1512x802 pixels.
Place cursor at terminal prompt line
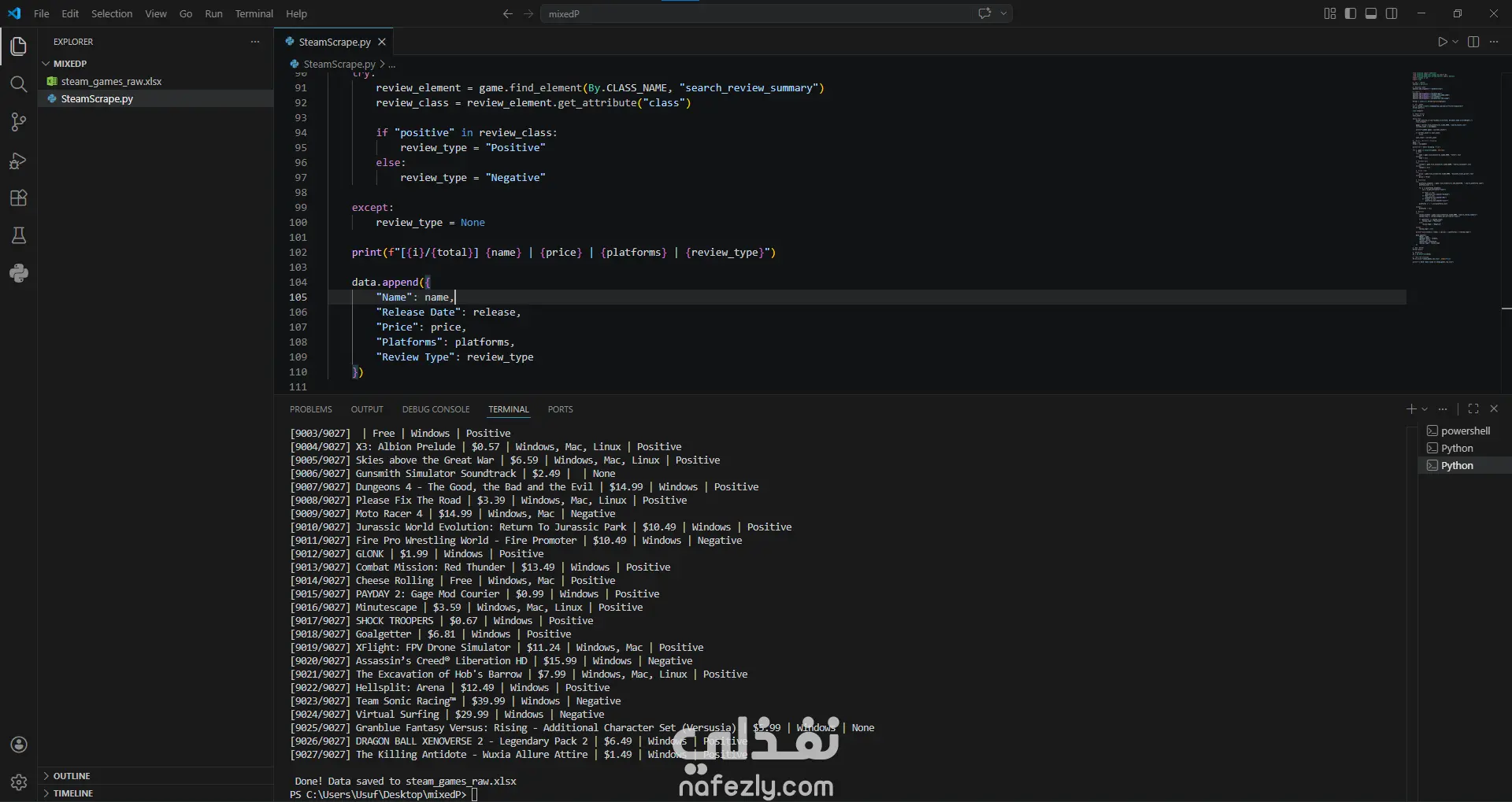pos(475,795)
